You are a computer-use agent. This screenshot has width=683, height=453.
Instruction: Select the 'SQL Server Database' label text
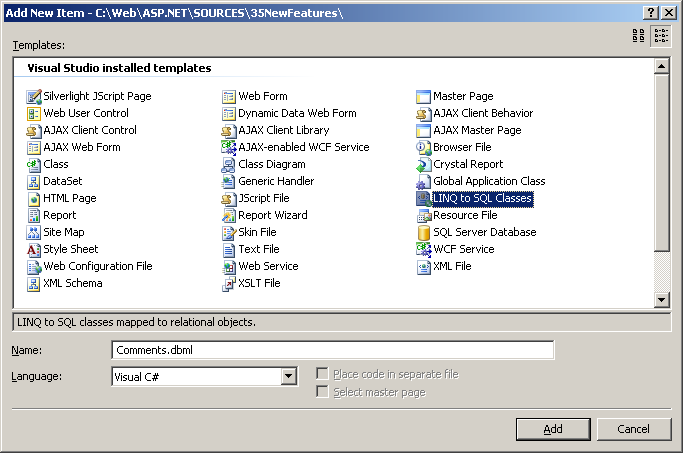pos(485,232)
